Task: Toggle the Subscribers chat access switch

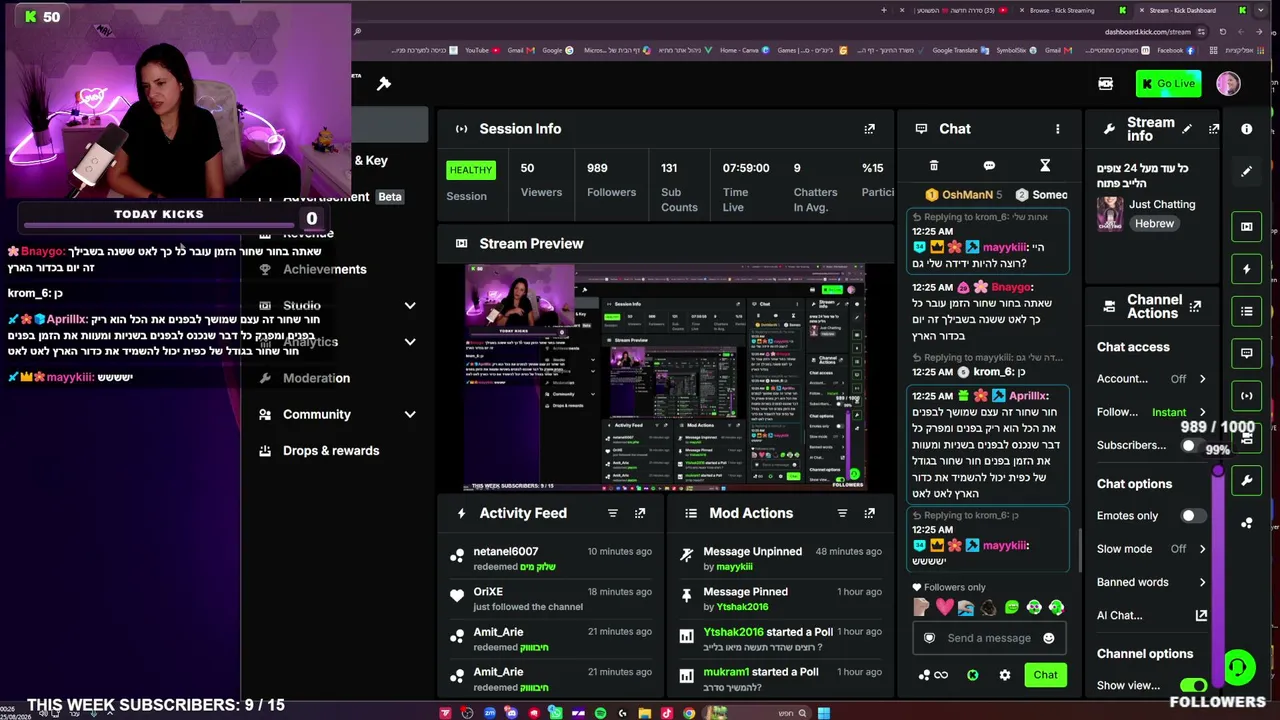Action: tap(1193, 445)
